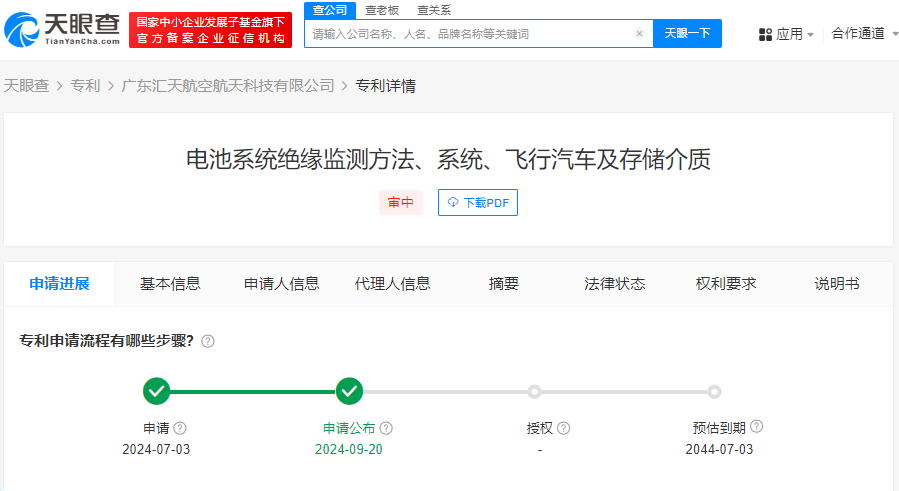899x491 pixels.
Task: Focus the company name search input field
Action: pos(470,34)
